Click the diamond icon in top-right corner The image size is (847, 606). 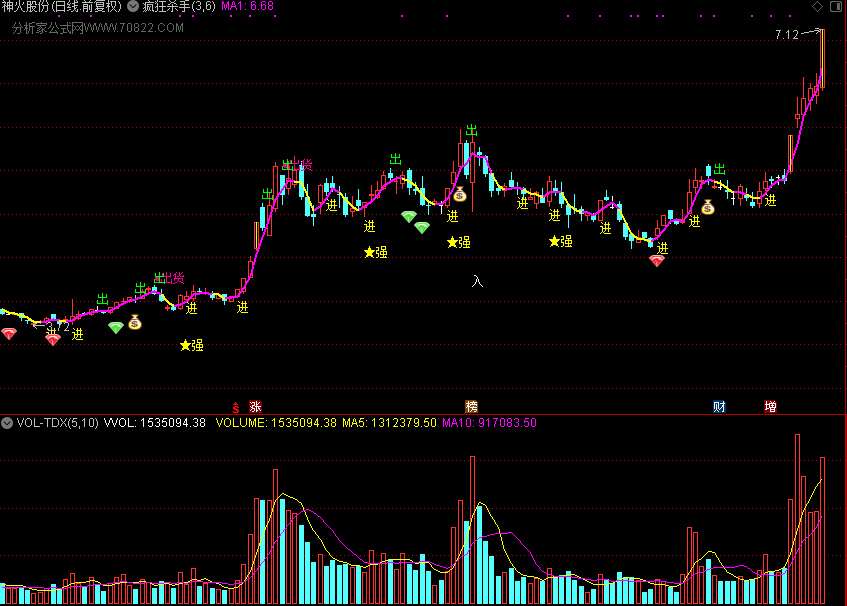point(817,6)
